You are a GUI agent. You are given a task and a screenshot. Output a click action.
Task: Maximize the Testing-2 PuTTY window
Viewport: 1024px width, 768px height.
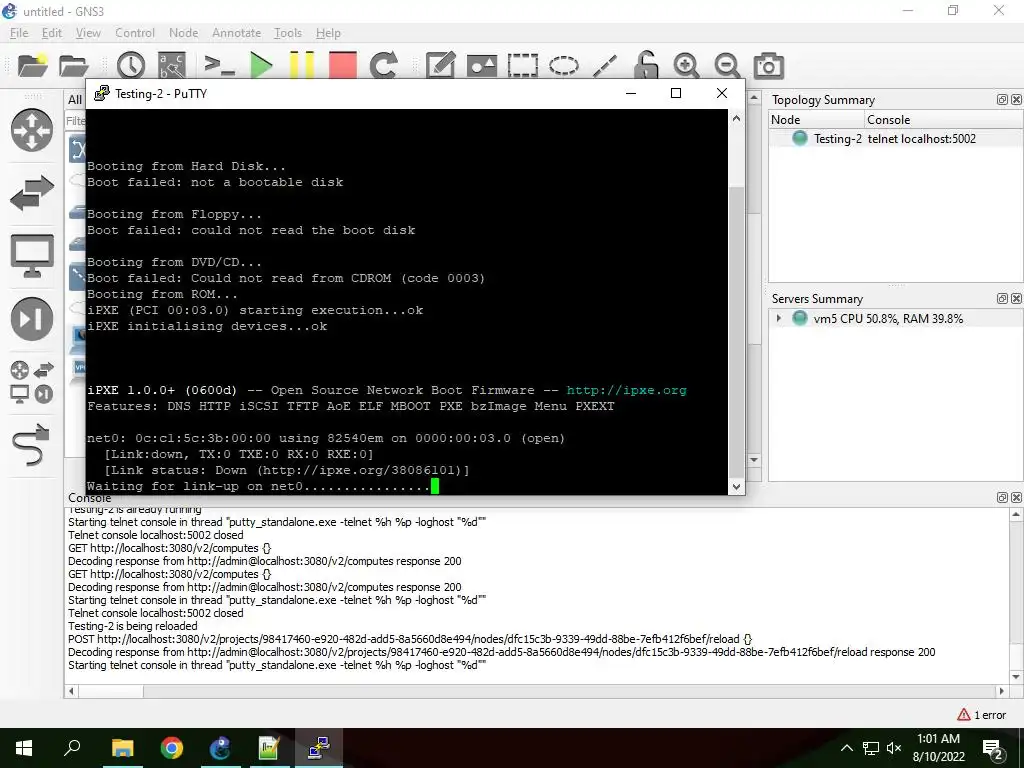(676, 93)
